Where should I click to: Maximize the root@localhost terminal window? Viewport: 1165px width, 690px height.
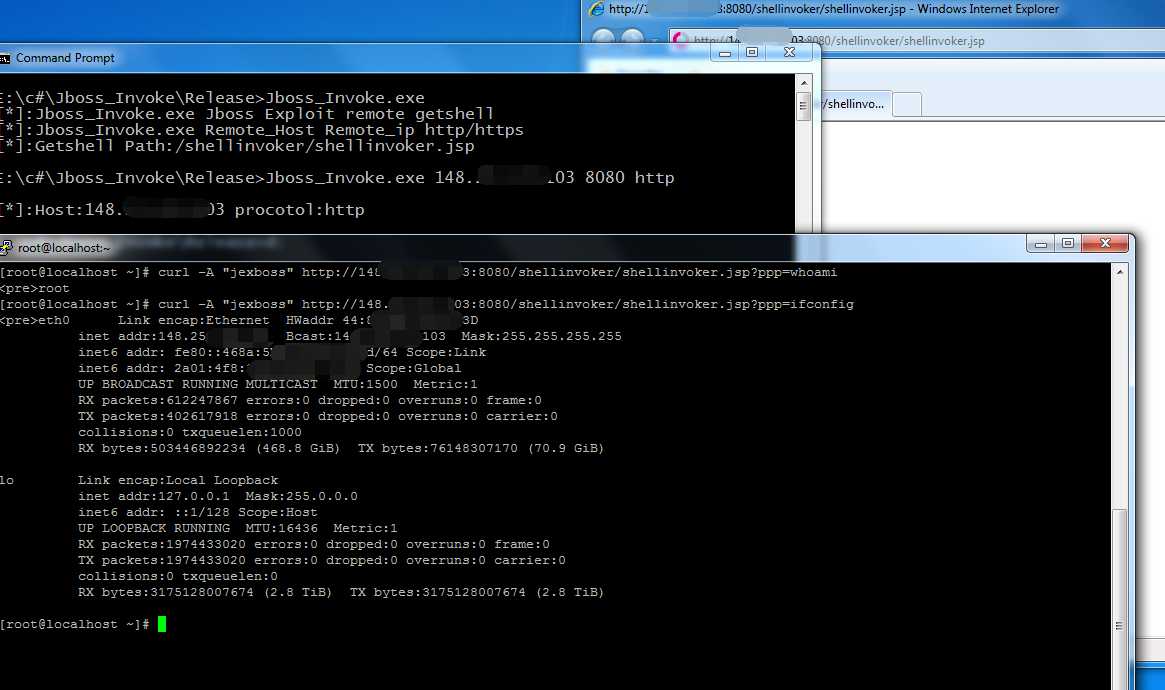point(1068,244)
